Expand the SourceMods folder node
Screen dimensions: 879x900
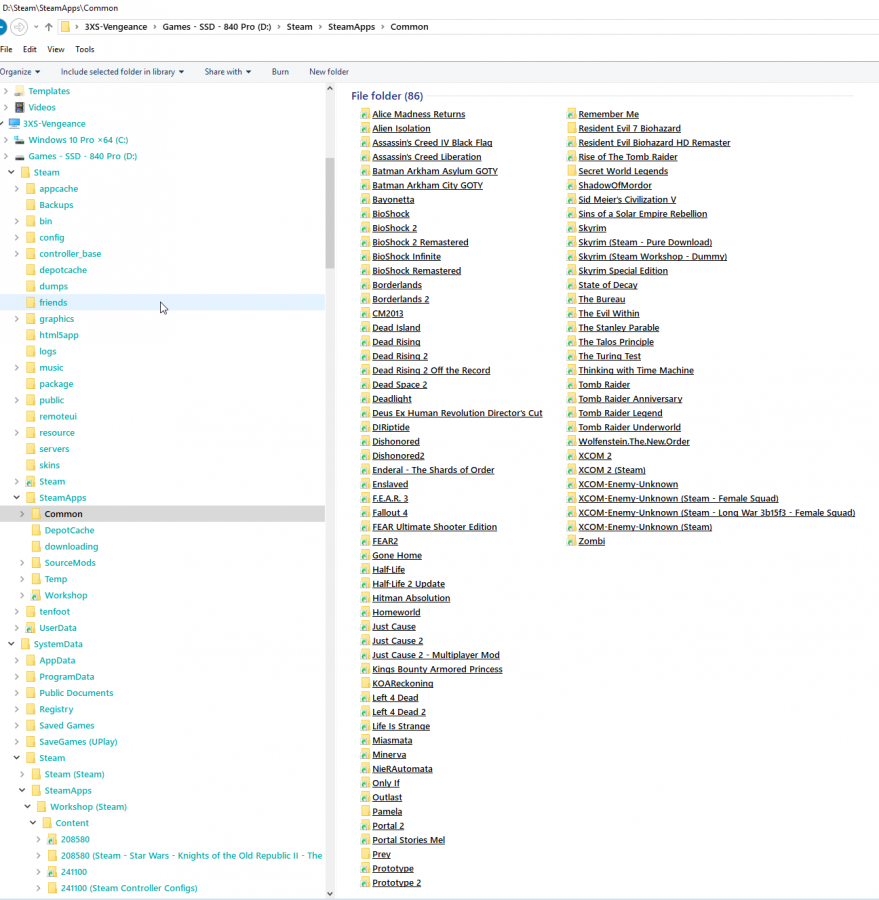click(22, 563)
